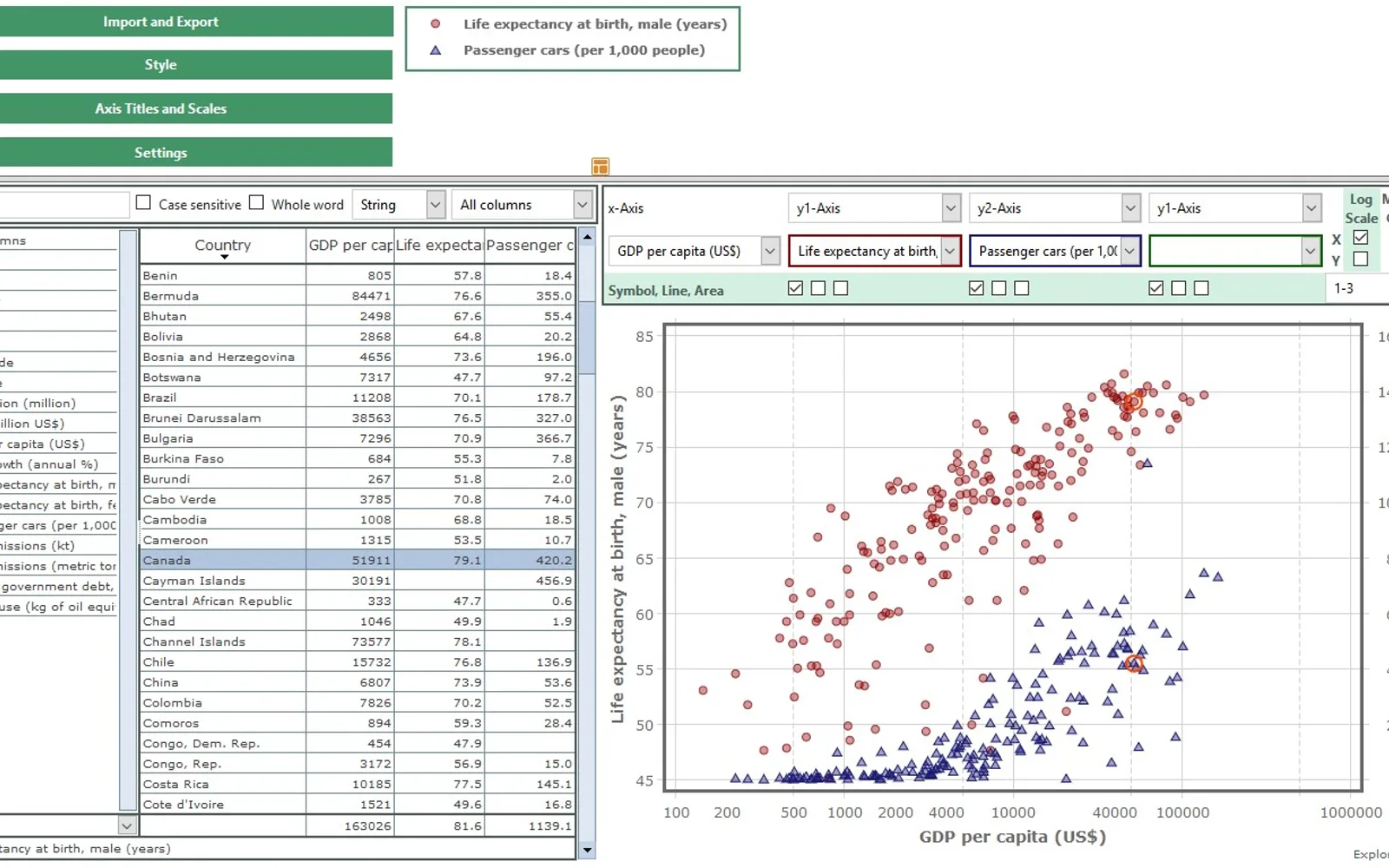Select the Costa Rica row
Viewport: 1389px width, 868px height.
coord(358,785)
